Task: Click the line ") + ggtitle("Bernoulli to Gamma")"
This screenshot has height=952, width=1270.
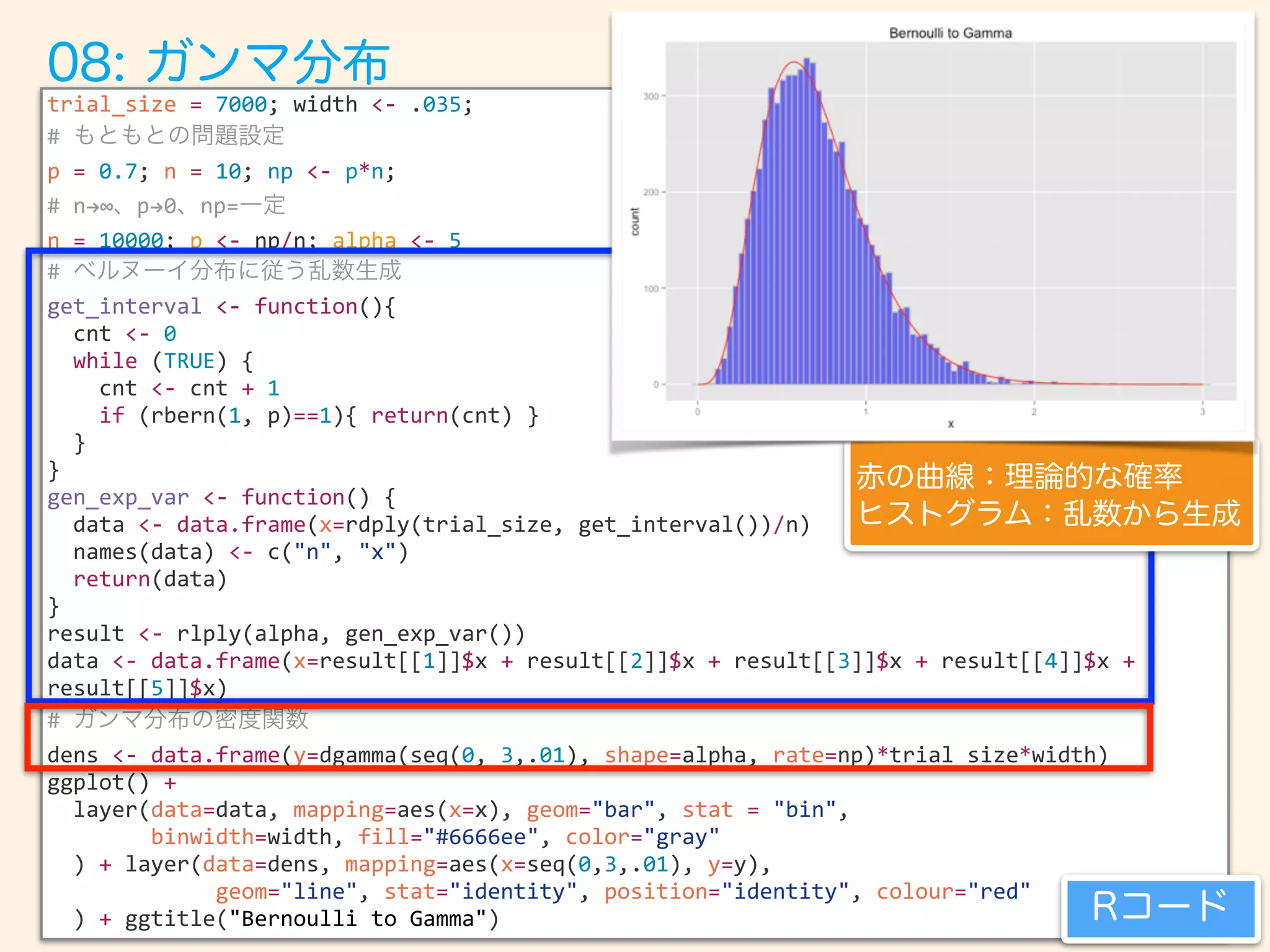Action: point(286,919)
